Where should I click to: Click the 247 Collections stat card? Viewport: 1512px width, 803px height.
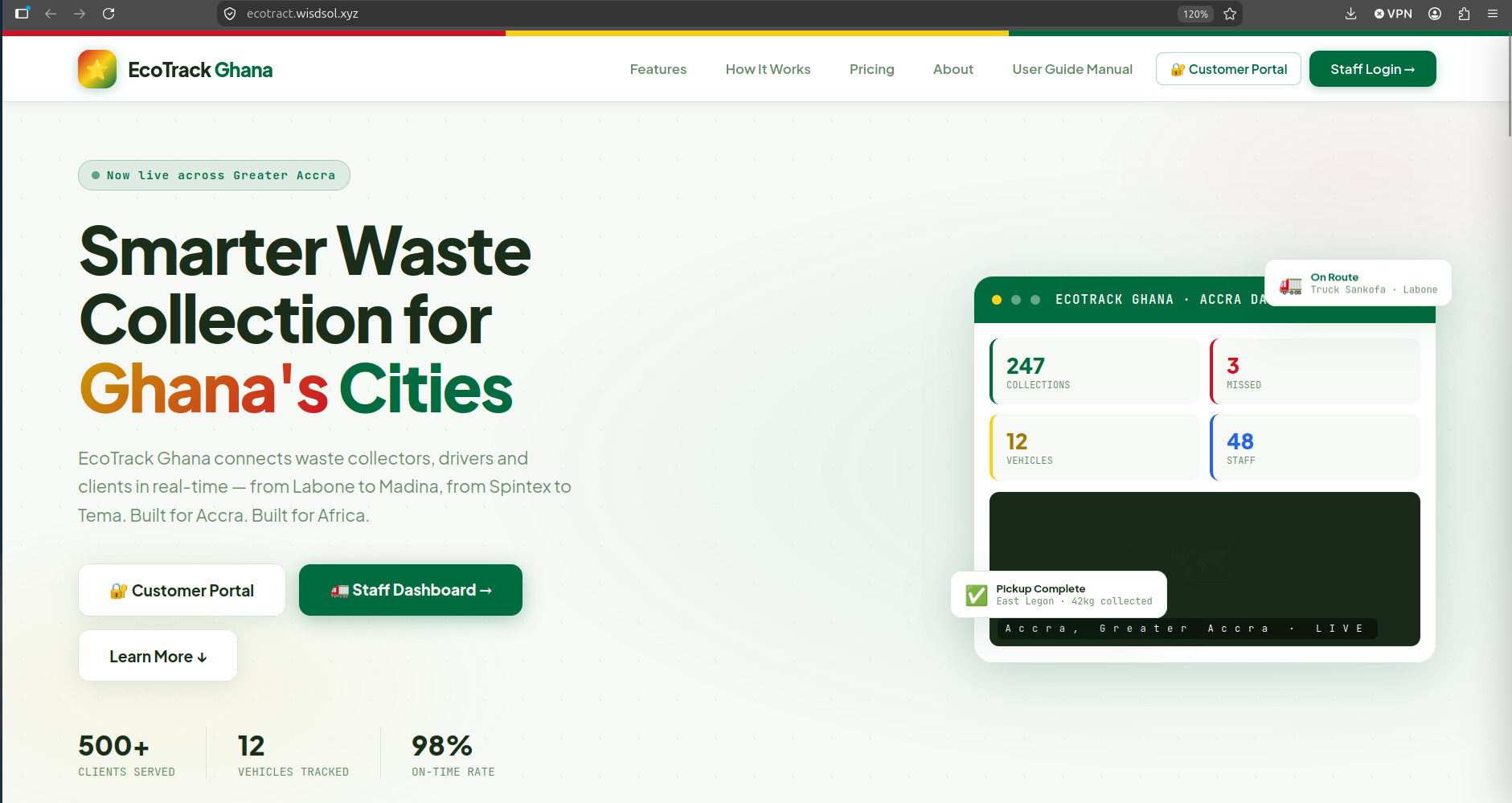[x=1095, y=371]
